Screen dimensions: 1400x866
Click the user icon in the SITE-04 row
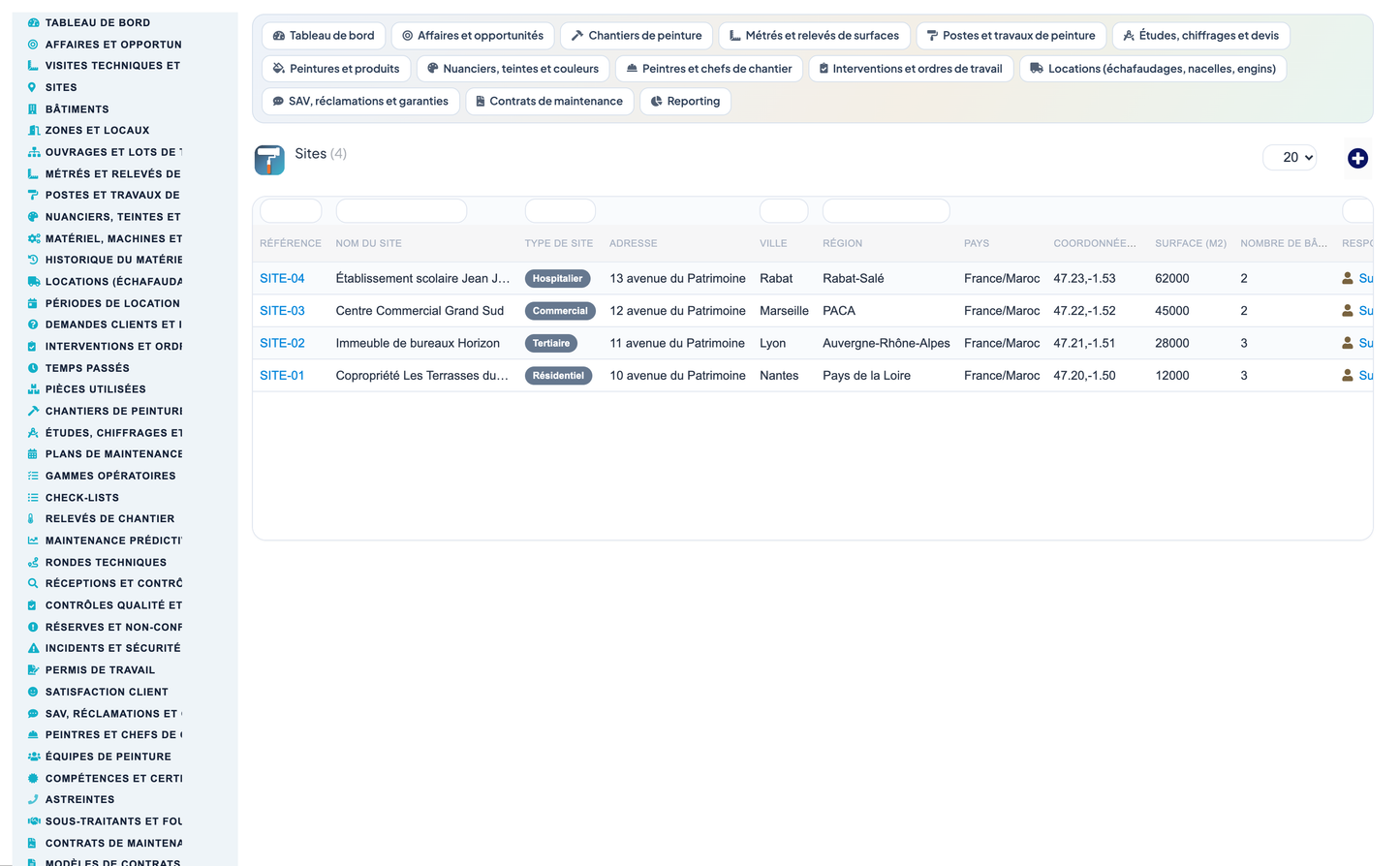1347,278
